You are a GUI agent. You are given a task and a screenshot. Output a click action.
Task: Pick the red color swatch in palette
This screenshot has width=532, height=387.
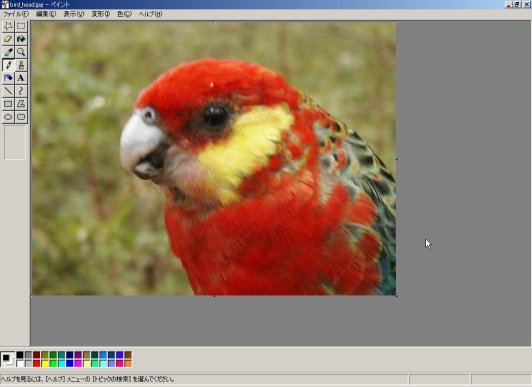[37, 364]
